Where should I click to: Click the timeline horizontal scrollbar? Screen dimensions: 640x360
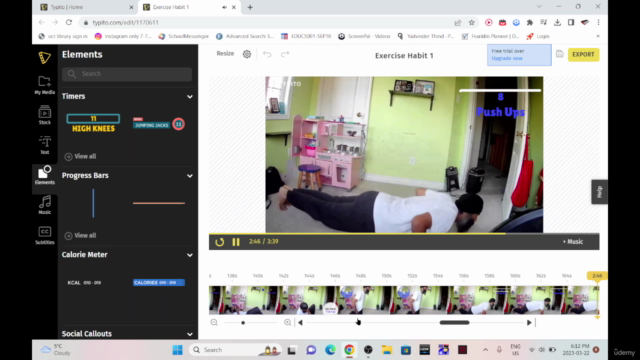454,322
